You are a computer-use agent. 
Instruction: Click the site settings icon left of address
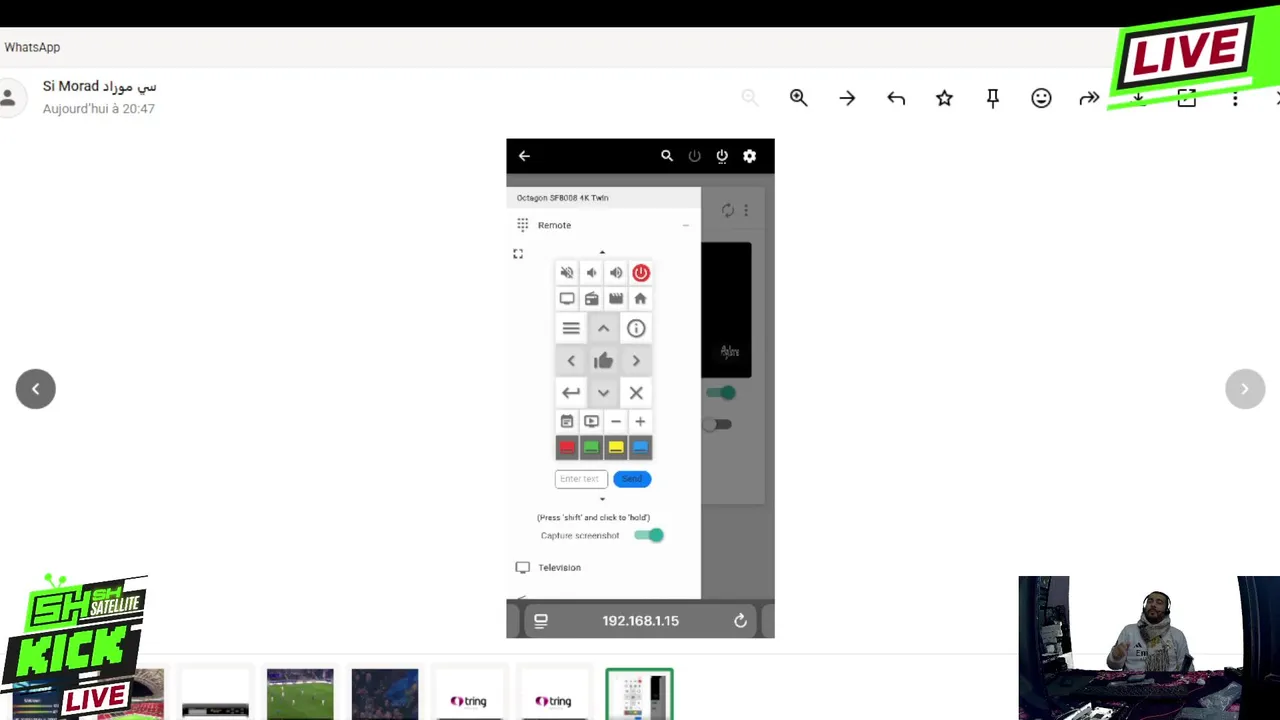tap(541, 621)
